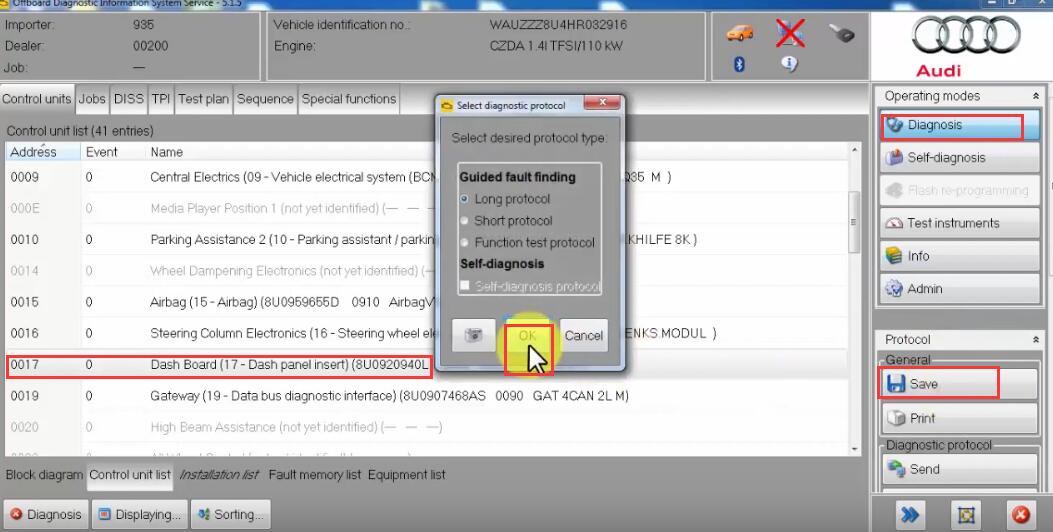Image resolution: width=1053 pixels, height=532 pixels.
Task: Click the fullscreen frame icon at bottom right
Action: click(966, 515)
